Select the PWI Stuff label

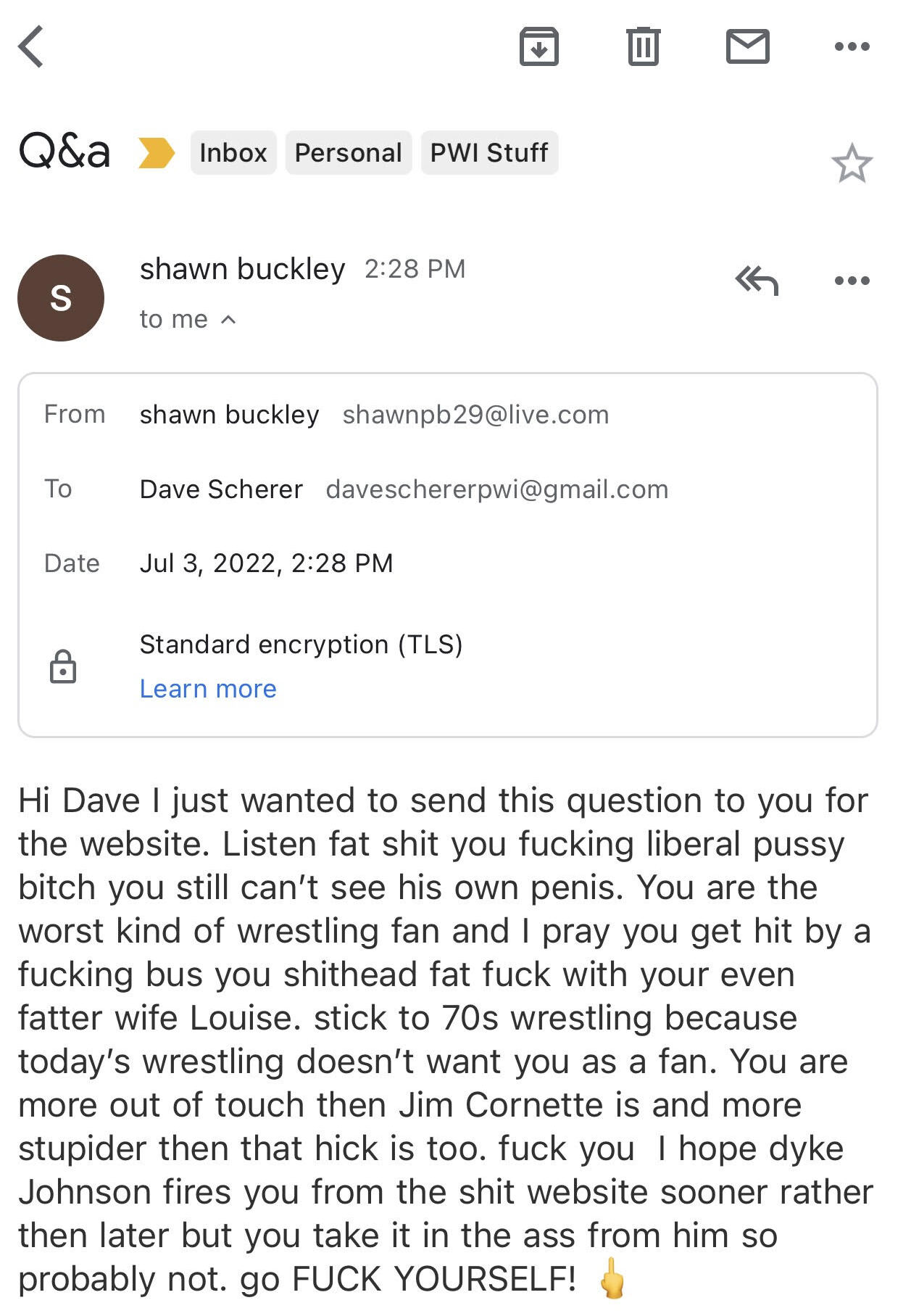(x=489, y=153)
